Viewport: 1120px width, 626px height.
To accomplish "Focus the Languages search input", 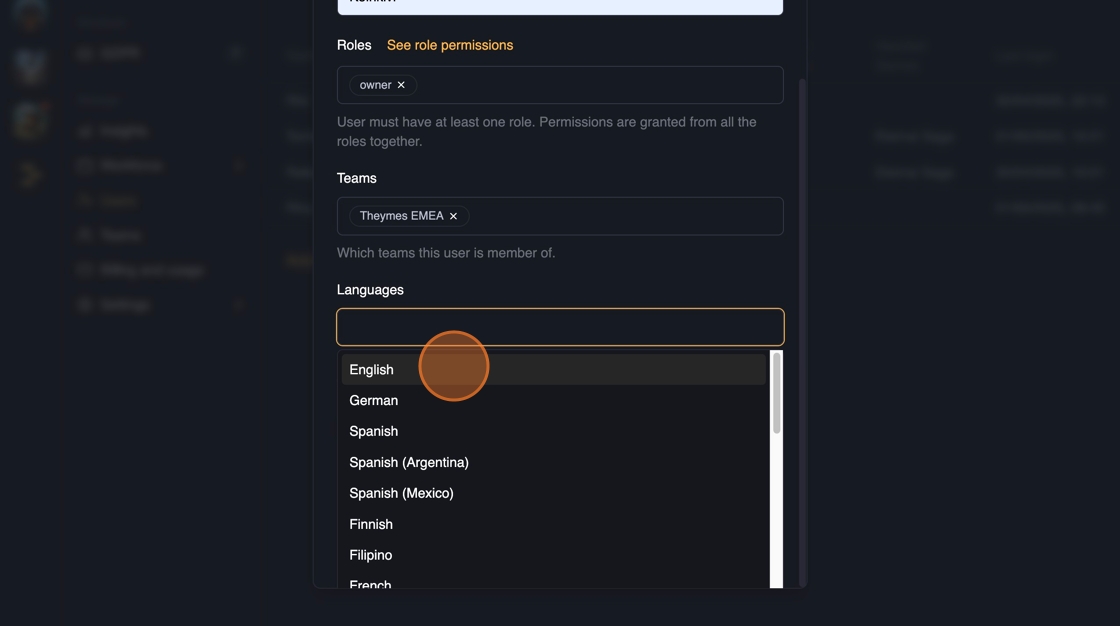I will (560, 327).
